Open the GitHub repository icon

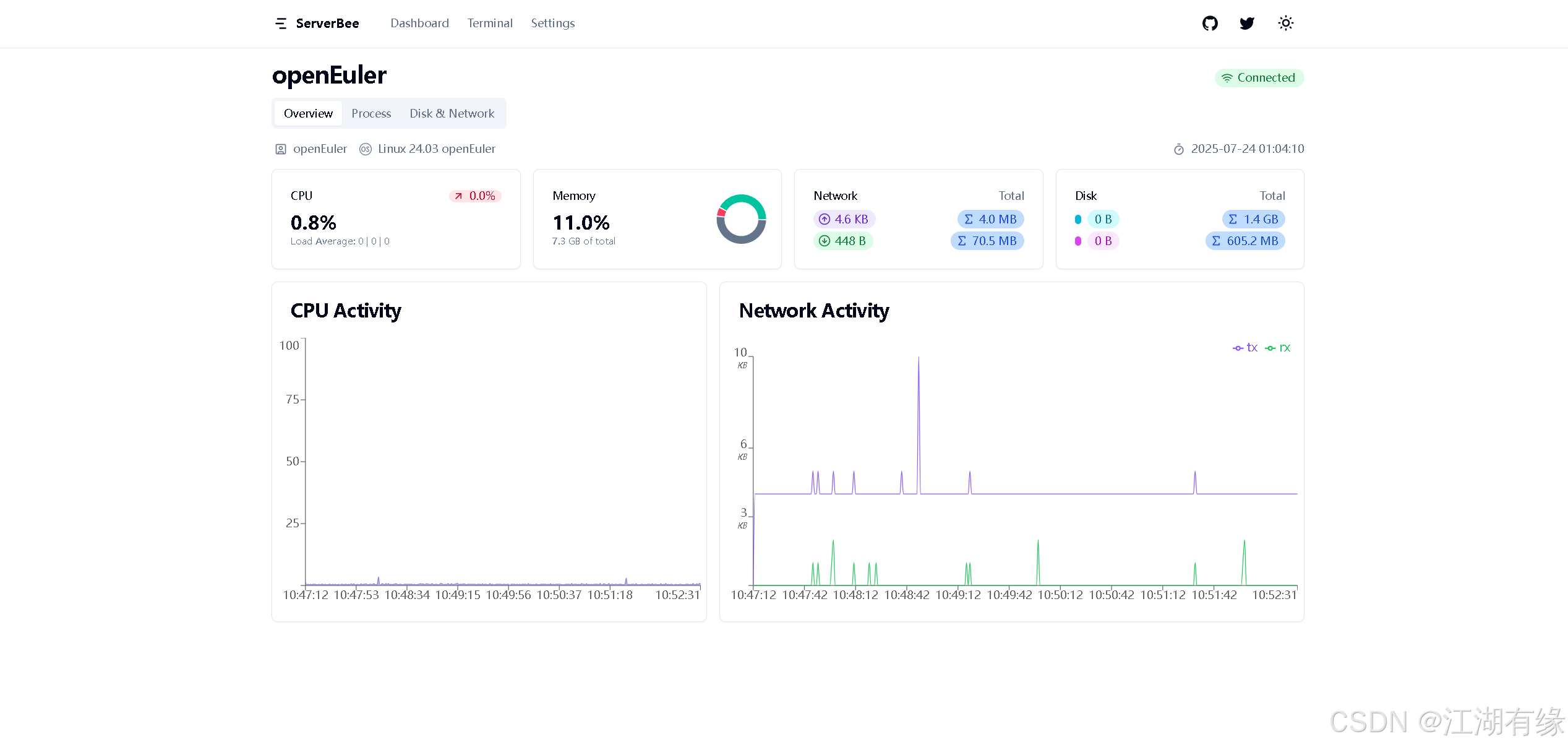1210,24
